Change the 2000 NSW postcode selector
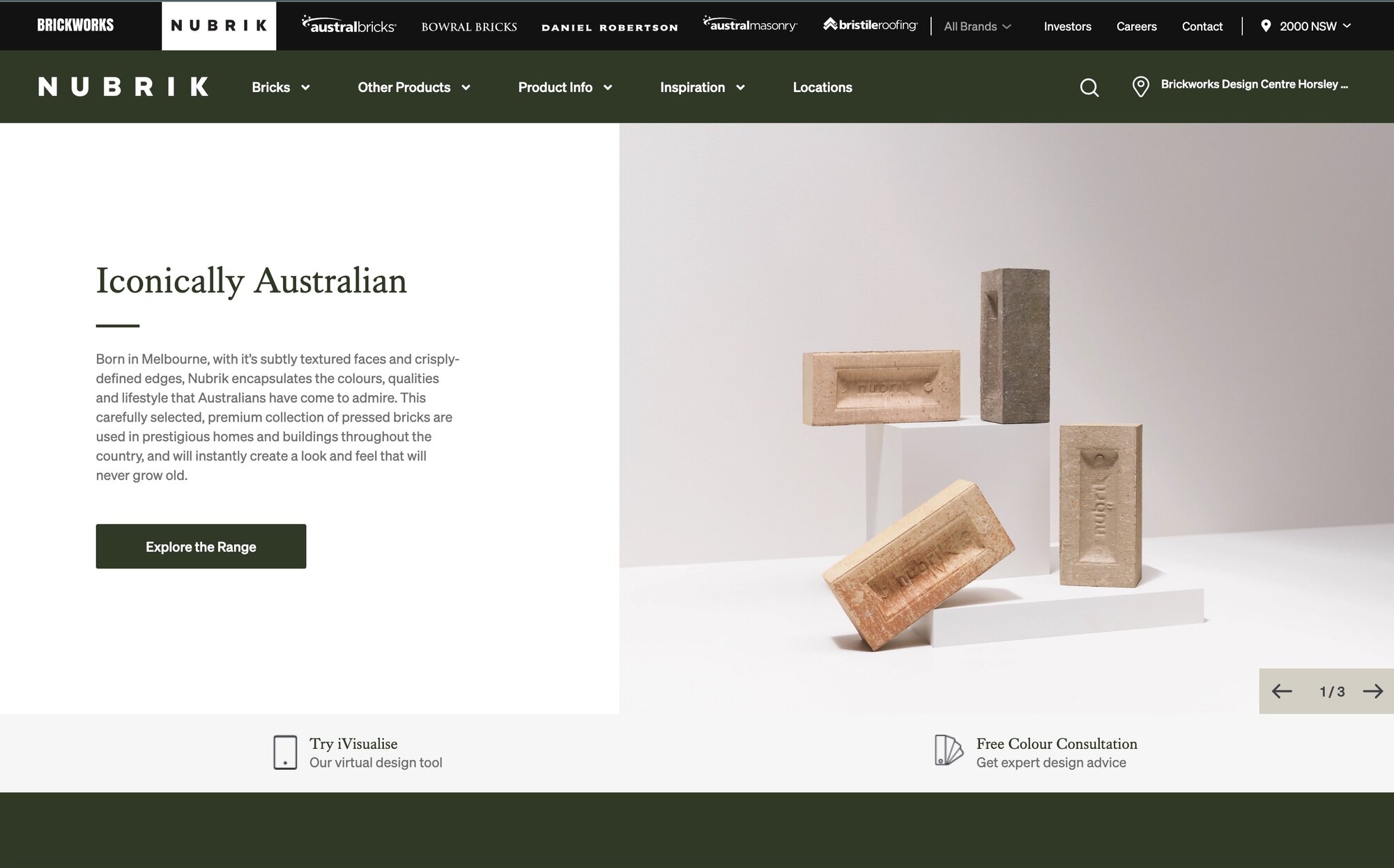Screen dimensions: 1394x868 coord(1306,26)
